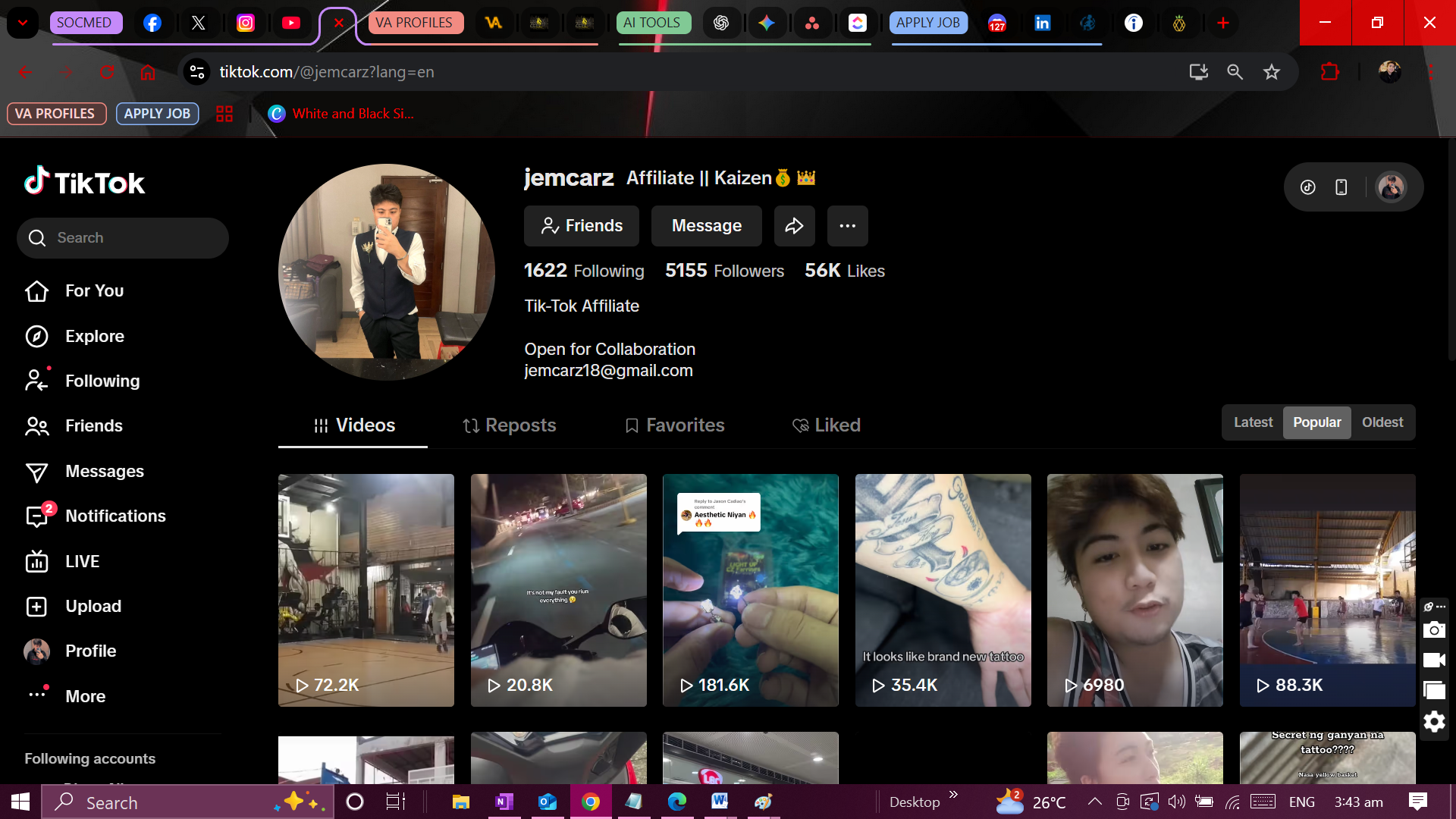
Task: Open the Explore compass icon
Action: [36, 336]
